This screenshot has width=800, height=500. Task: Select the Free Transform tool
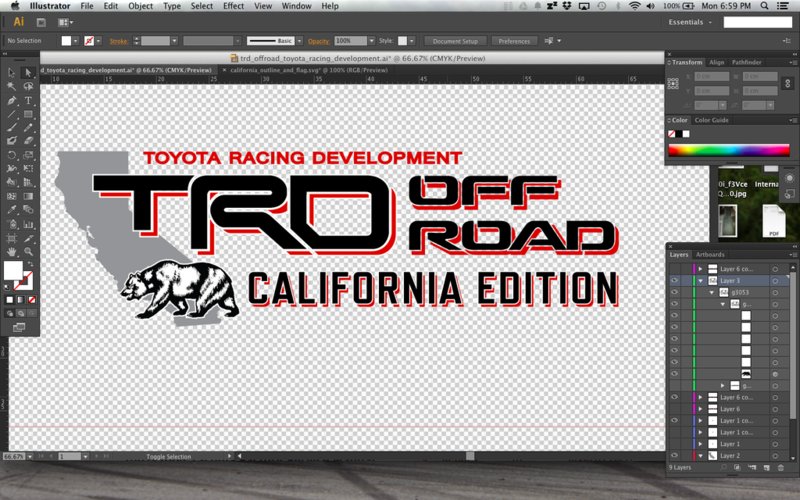(x=28, y=168)
